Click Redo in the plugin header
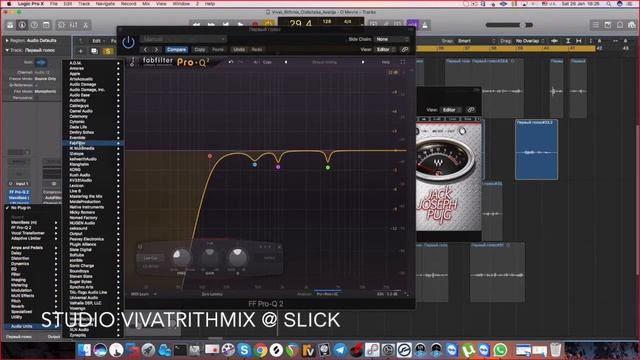Viewport: 640px width, 360px height. 257,49
